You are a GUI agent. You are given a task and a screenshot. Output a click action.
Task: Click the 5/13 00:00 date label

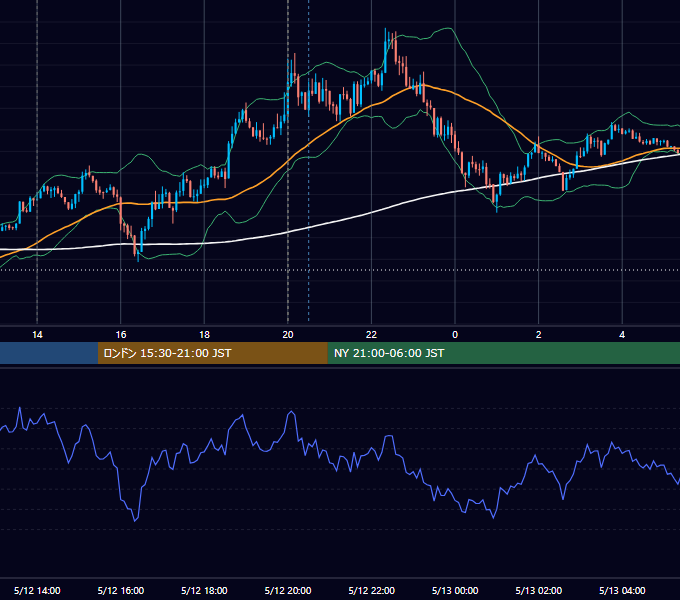pyautogui.click(x=455, y=590)
